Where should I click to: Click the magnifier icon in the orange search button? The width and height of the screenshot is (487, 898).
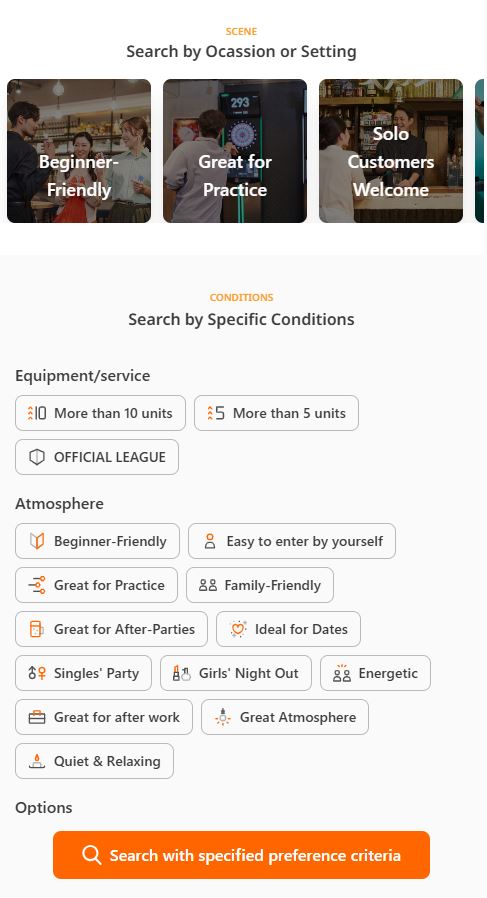[x=92, y=854]
